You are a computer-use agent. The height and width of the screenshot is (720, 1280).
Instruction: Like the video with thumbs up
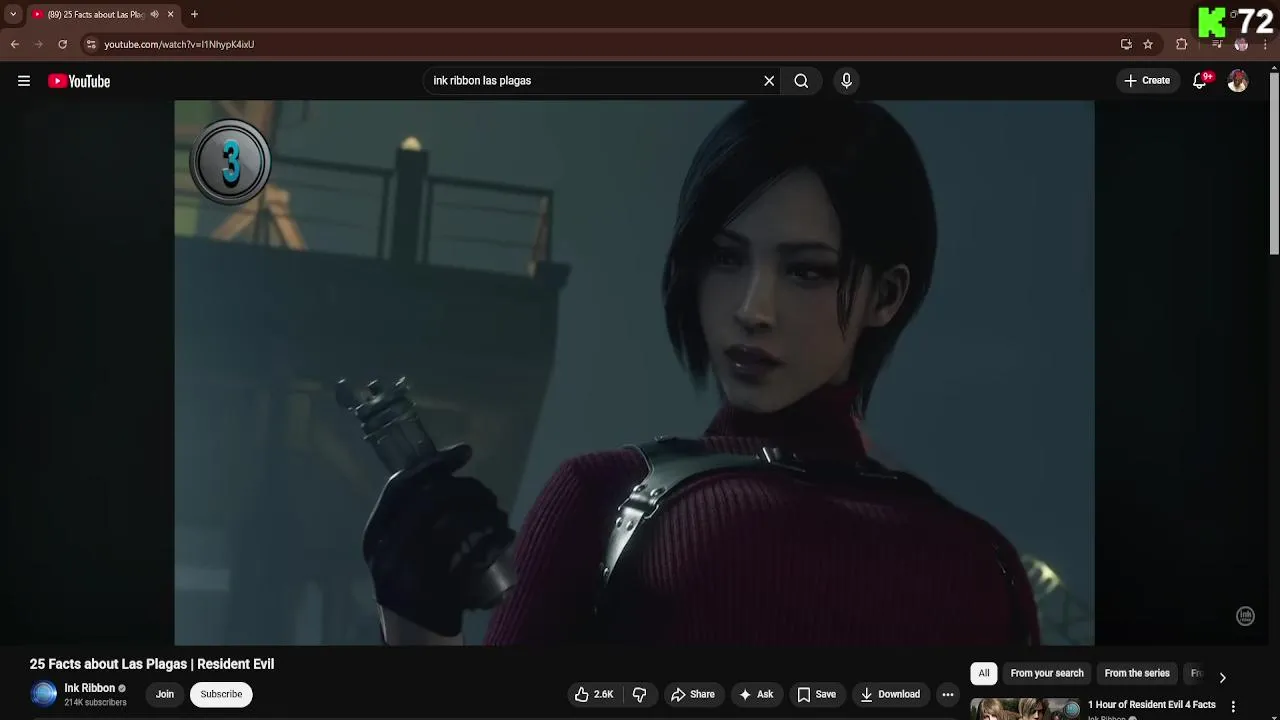tap(594, 694)
